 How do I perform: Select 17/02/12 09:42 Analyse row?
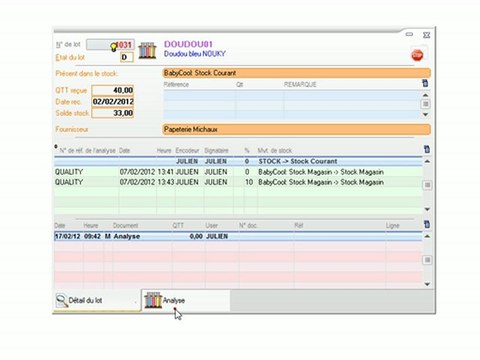tap(238, 236)
